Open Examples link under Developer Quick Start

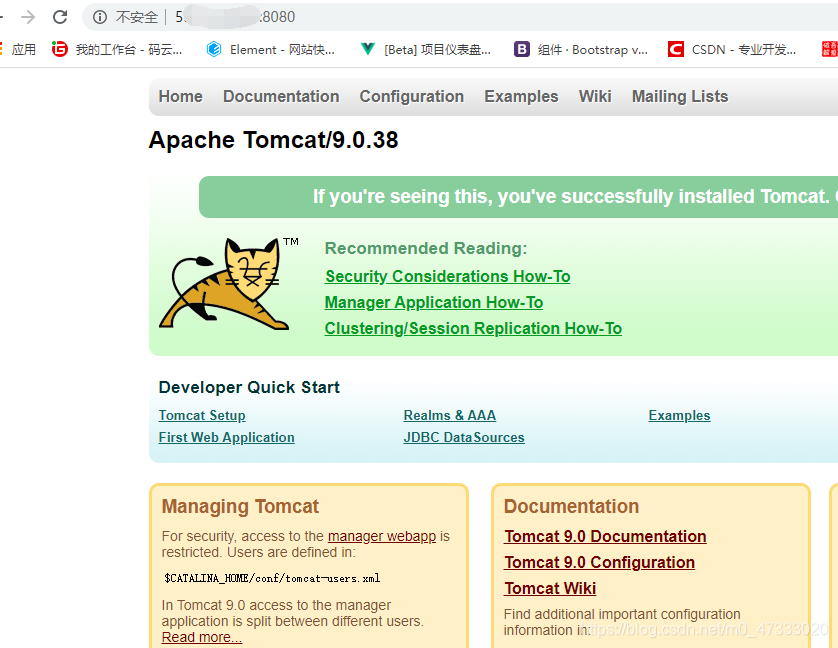[x=679, y=415]
